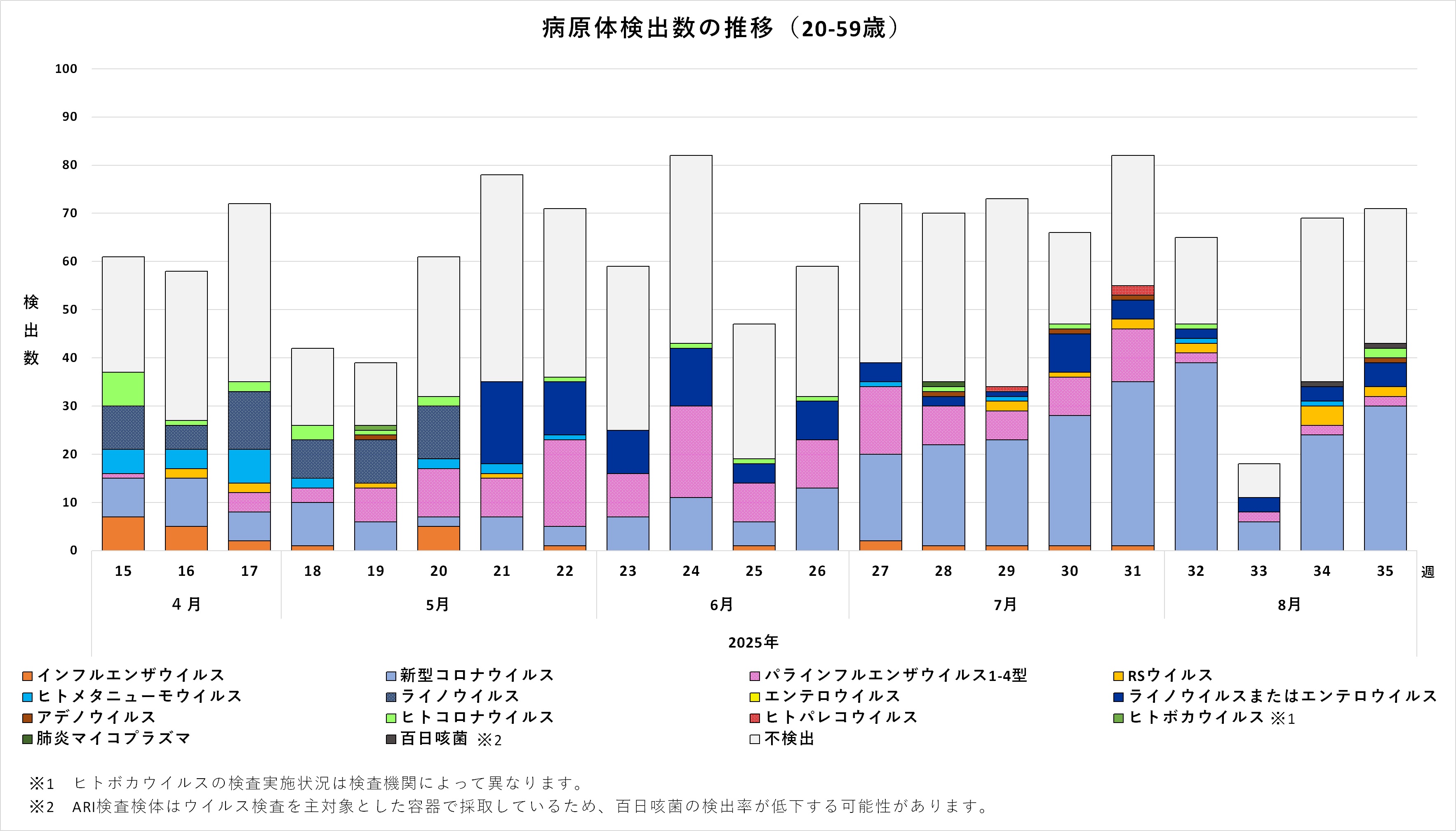This screenshot has width=1456, height=831.
Task: Click the vertical 検出数 axis title
Action: 31,330
